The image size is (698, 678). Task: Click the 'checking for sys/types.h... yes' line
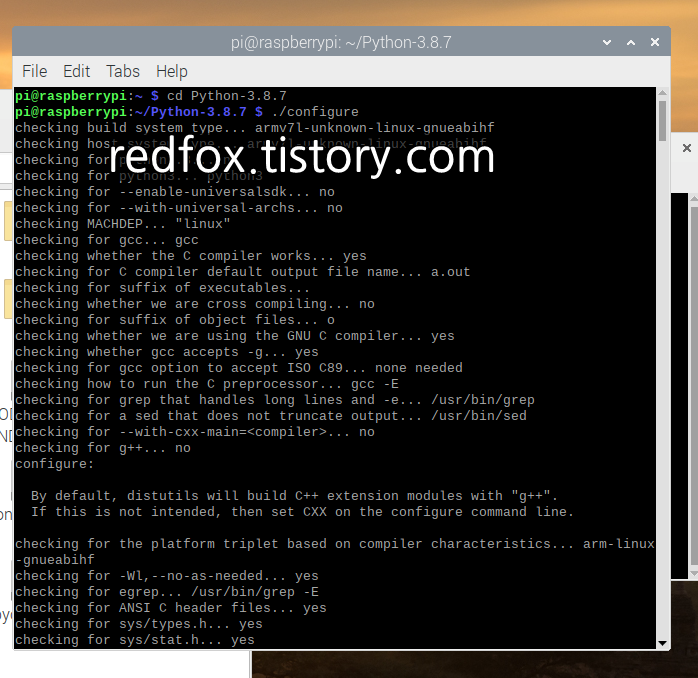tap(138, 624)
